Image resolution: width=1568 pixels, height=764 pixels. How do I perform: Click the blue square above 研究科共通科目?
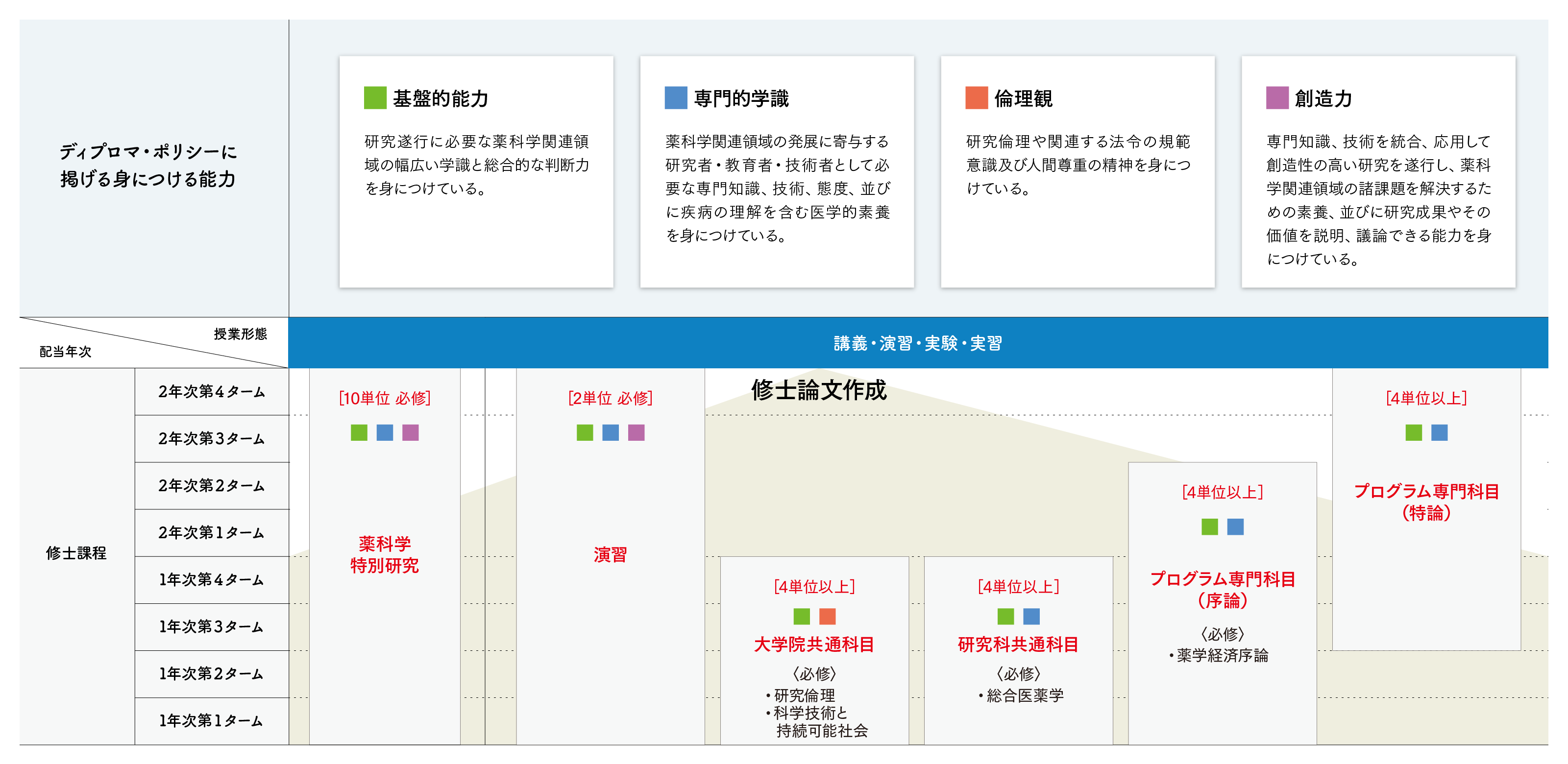coord(1031,616)
